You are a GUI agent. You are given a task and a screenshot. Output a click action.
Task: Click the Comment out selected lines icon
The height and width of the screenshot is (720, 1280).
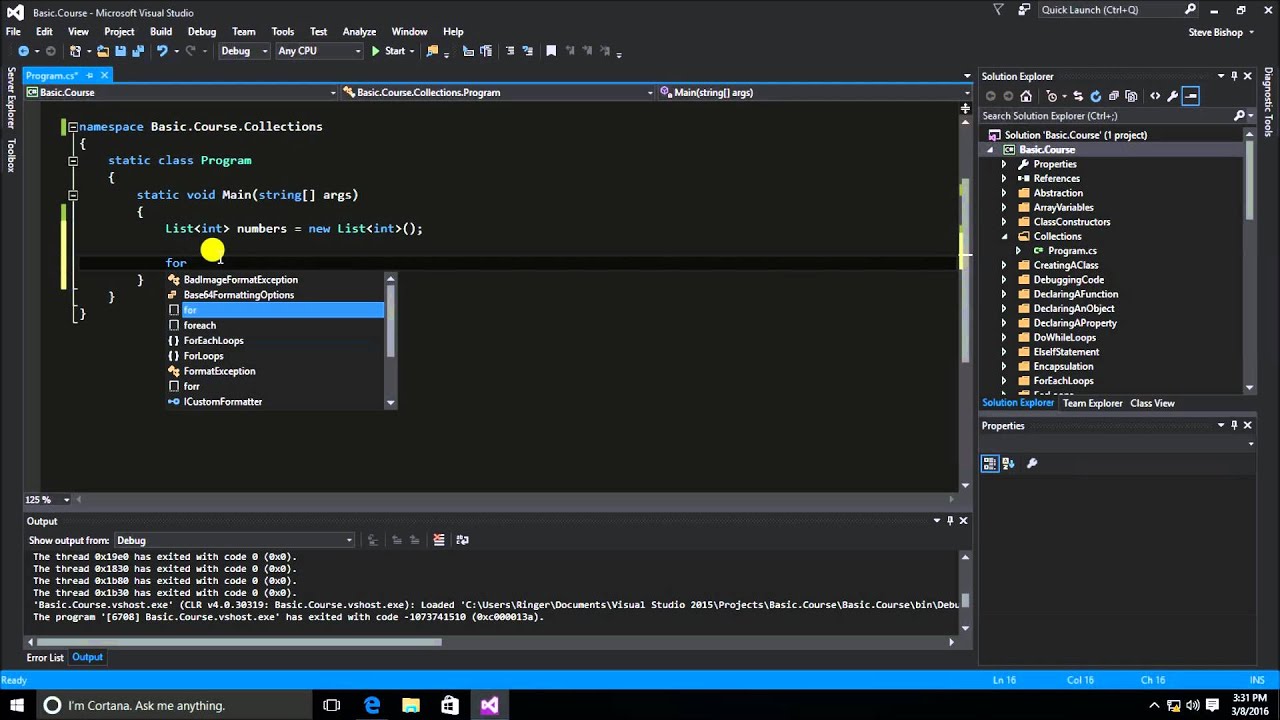[510, 51]
